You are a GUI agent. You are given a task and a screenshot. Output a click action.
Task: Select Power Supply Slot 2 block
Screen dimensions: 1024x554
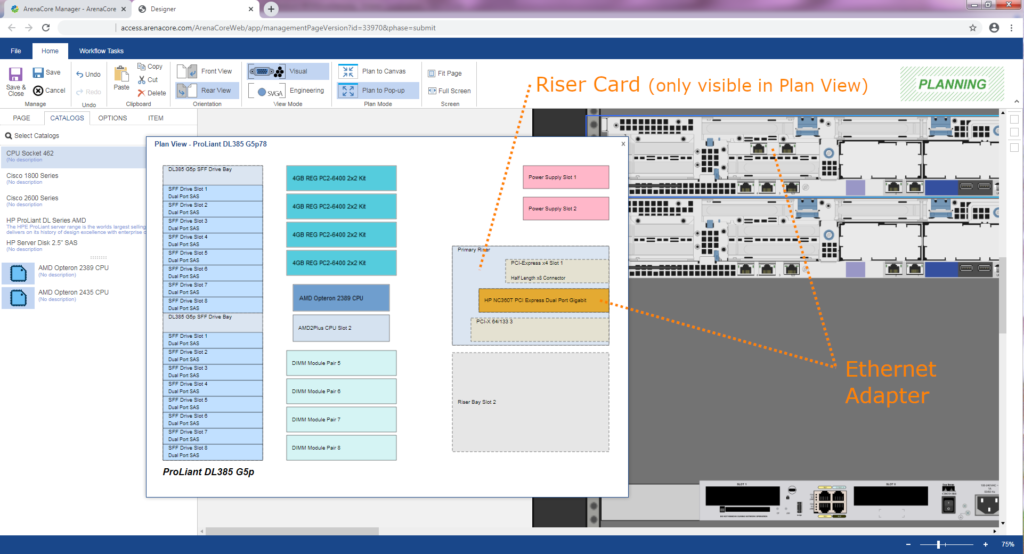click(x=566, y=208)
